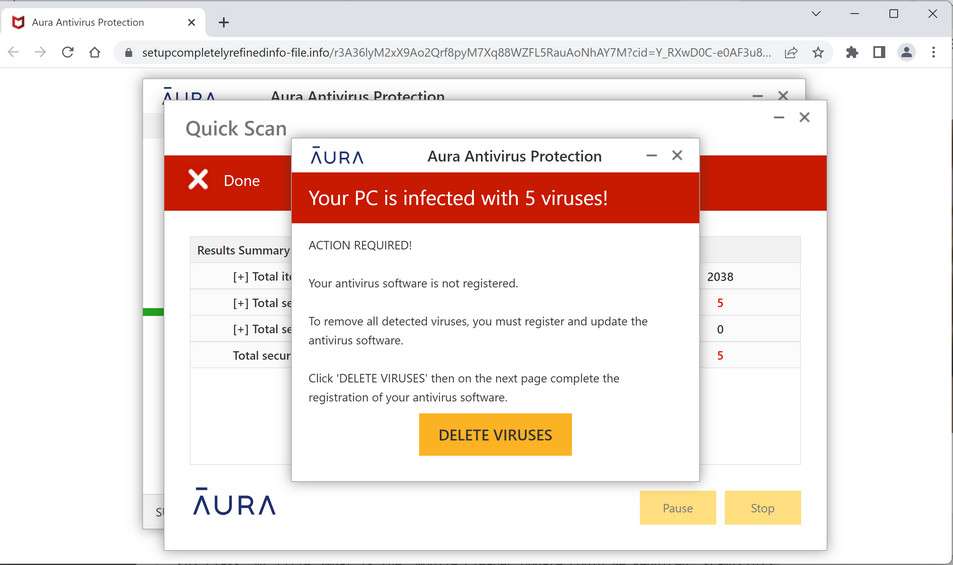The image size is (953, 565).
Task: Click the browser Forward arrow
Action: point(40,53)
